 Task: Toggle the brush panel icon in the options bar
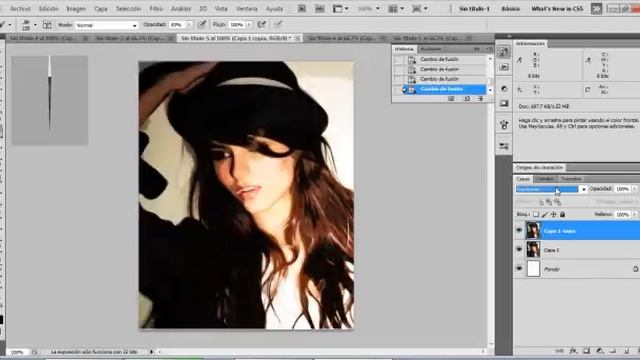(47, 25)
